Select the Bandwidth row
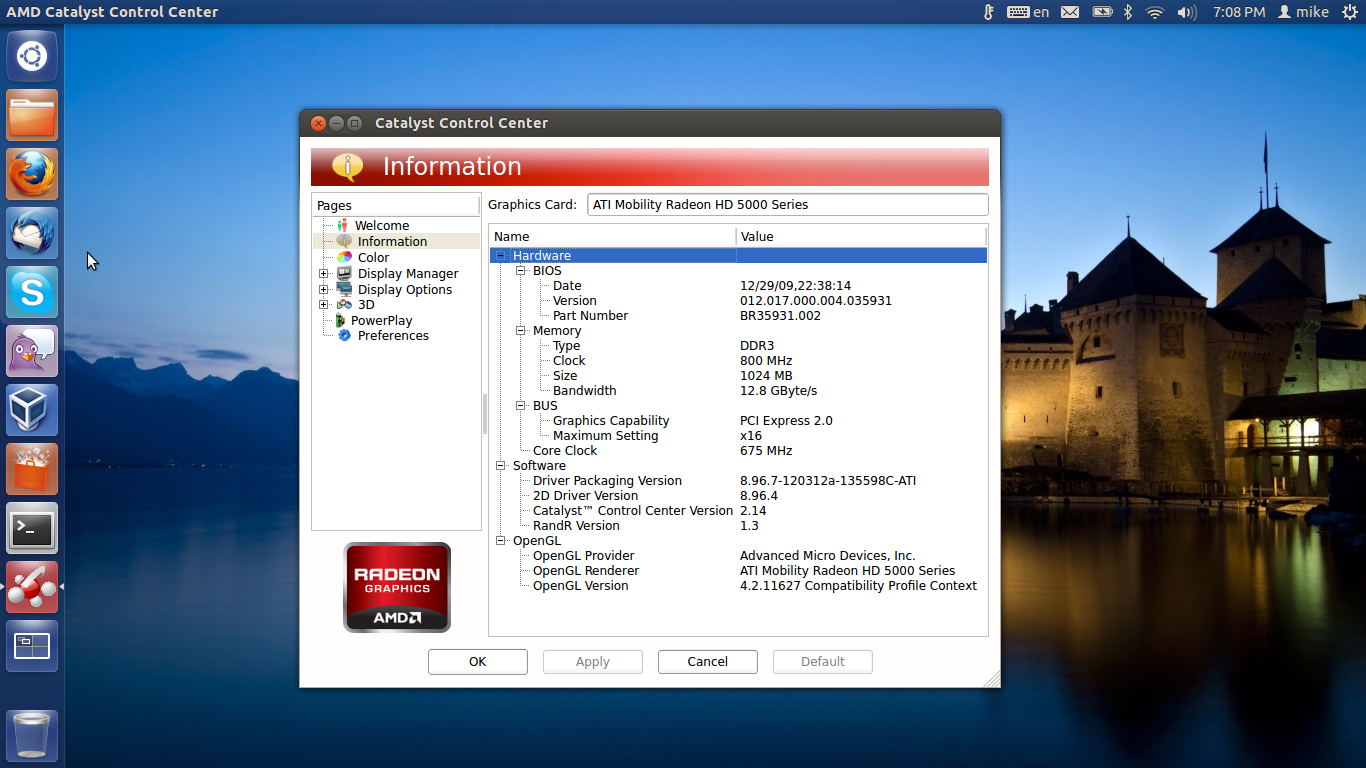Screen dimensions: 1366x768 point(738,391)
